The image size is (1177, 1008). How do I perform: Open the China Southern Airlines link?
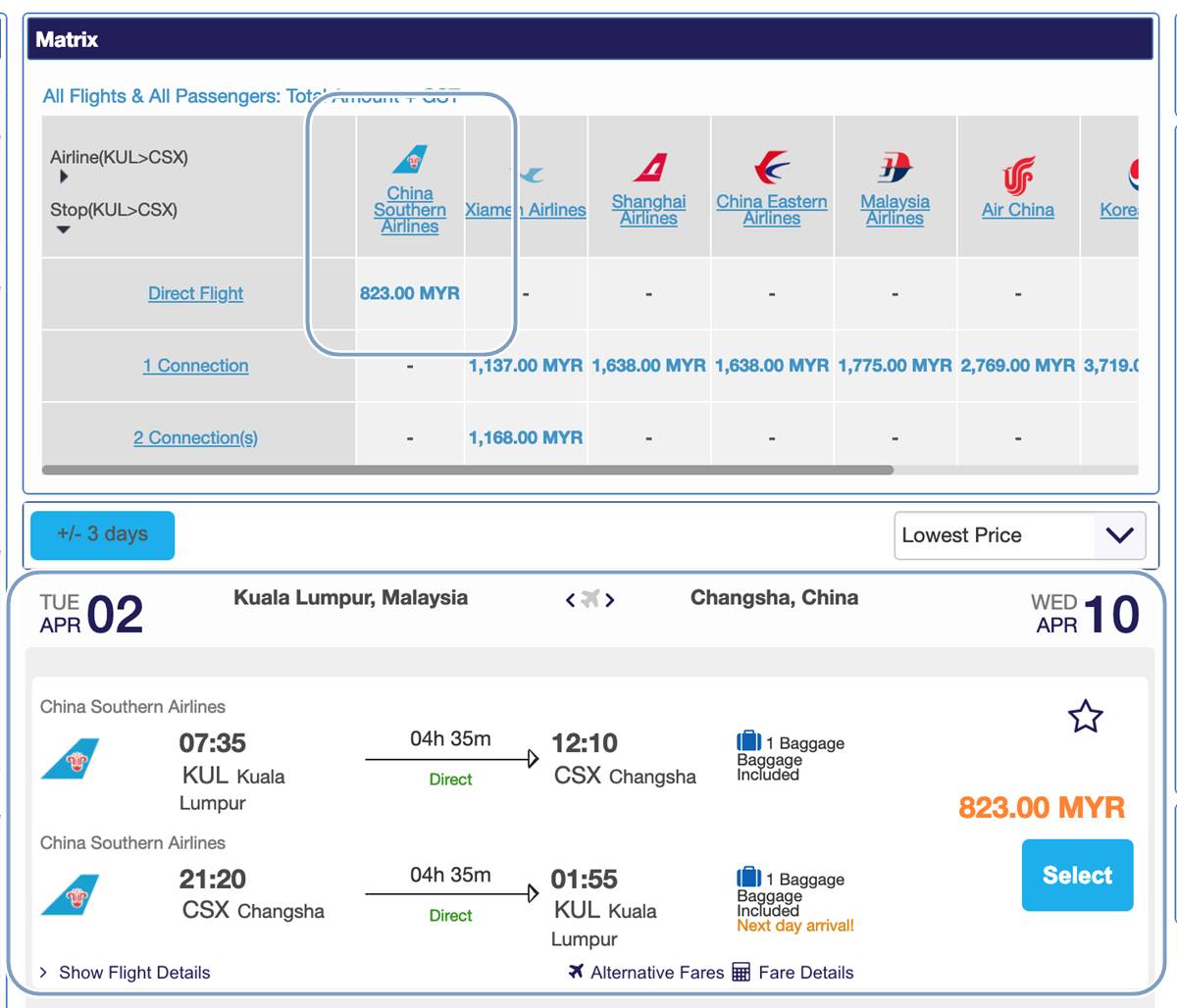coord(410,210)
